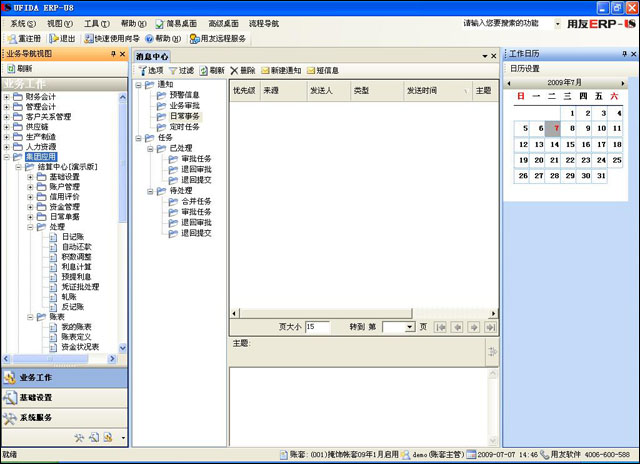This screenshot has width=640, height=464.
Task: Click the 短信息 message icon
Action: pos(311,71)
